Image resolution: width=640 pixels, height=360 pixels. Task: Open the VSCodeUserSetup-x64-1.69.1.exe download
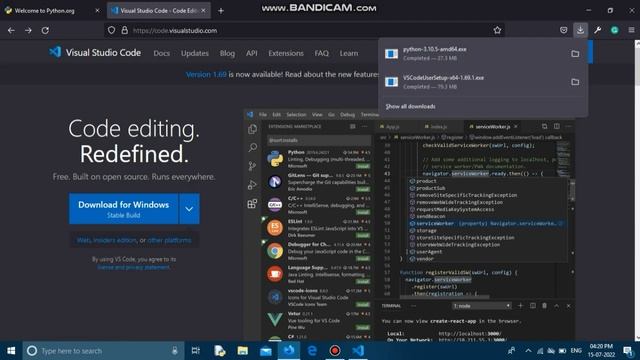(473, 82)
